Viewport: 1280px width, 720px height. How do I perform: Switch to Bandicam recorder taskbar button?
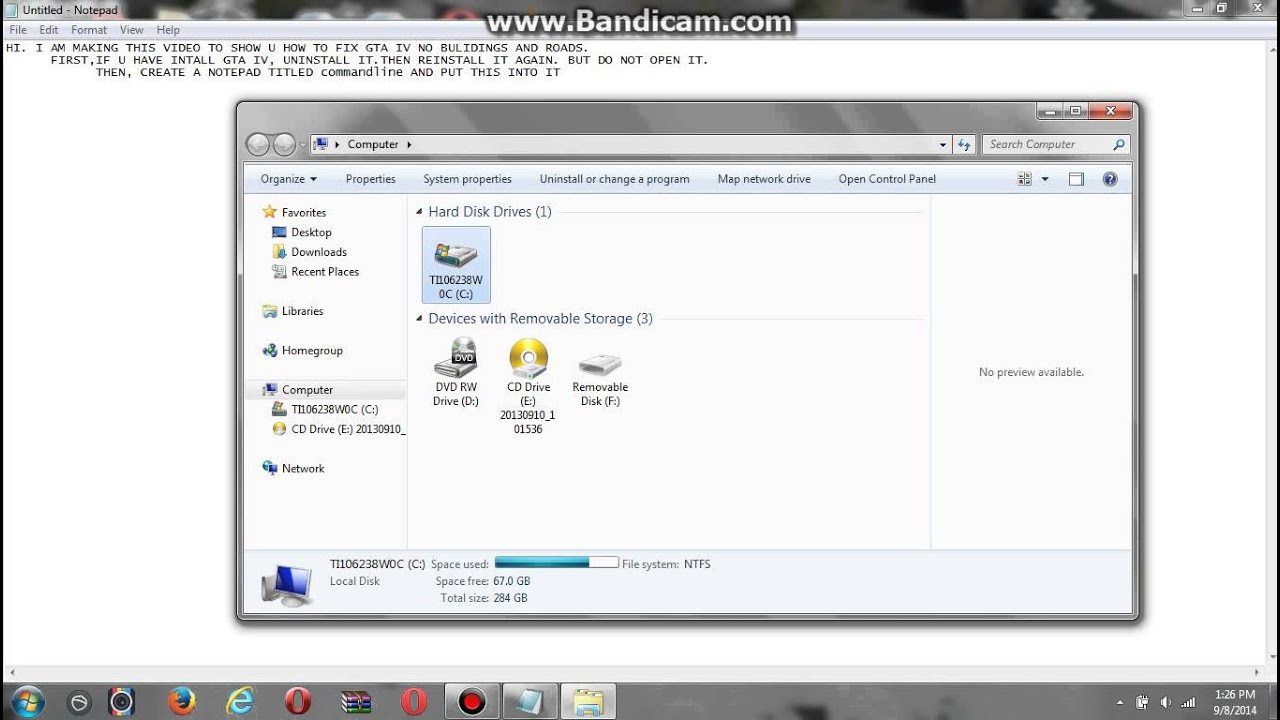point(472,701)
